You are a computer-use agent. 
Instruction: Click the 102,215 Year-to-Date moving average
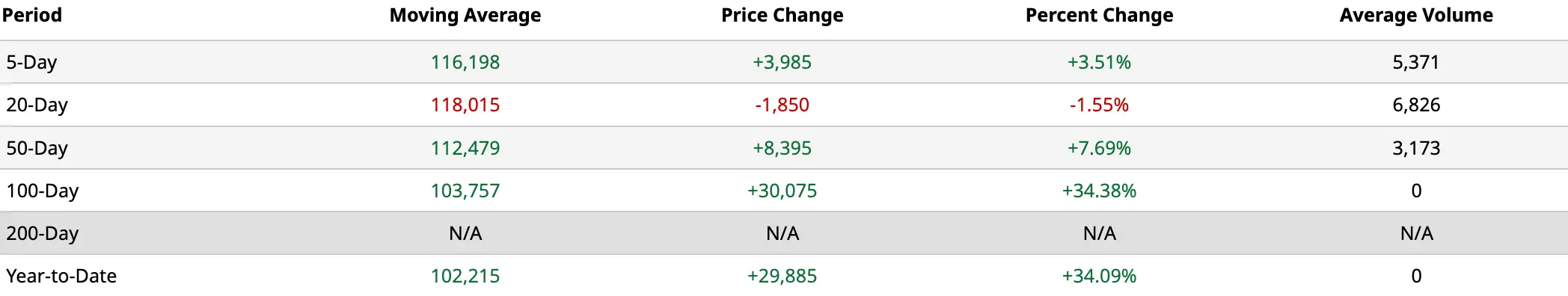pos(465,276)
